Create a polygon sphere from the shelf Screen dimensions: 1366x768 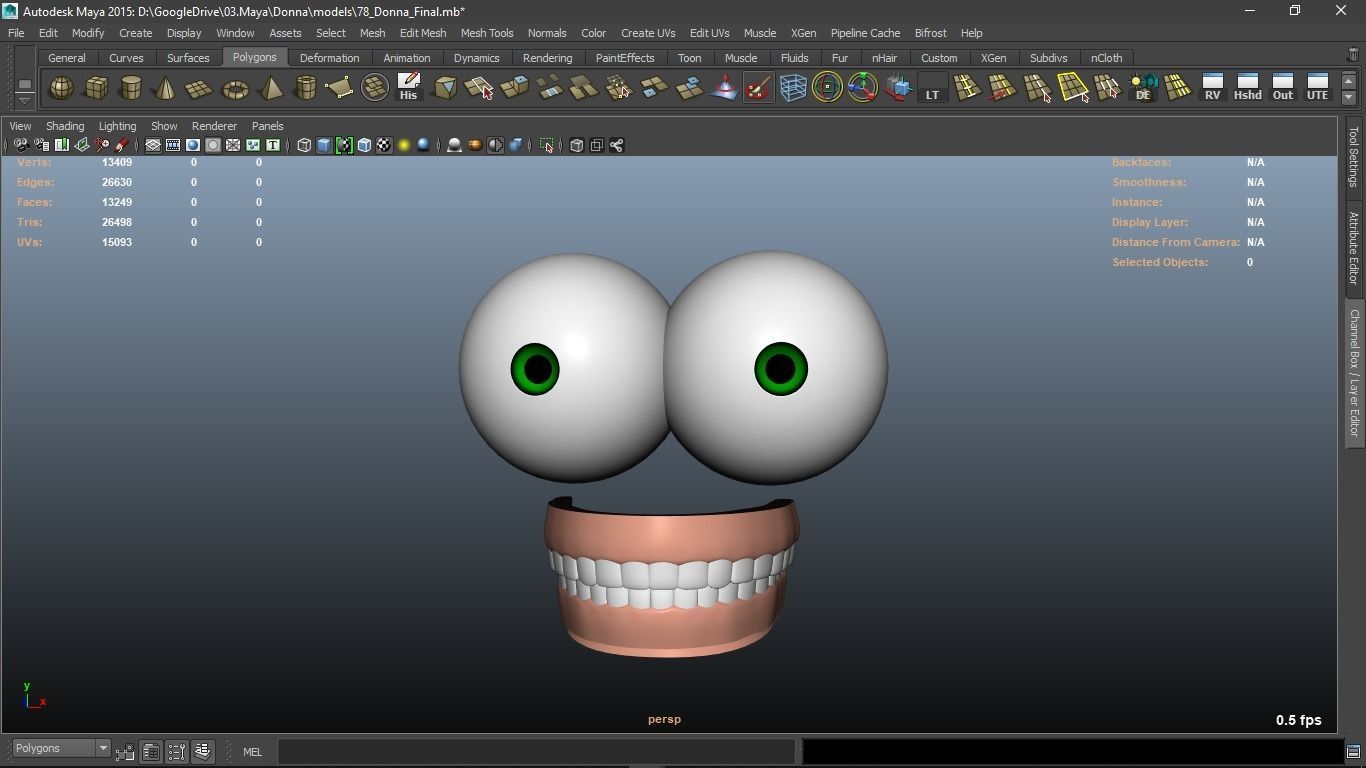click(x=61, y=89)
